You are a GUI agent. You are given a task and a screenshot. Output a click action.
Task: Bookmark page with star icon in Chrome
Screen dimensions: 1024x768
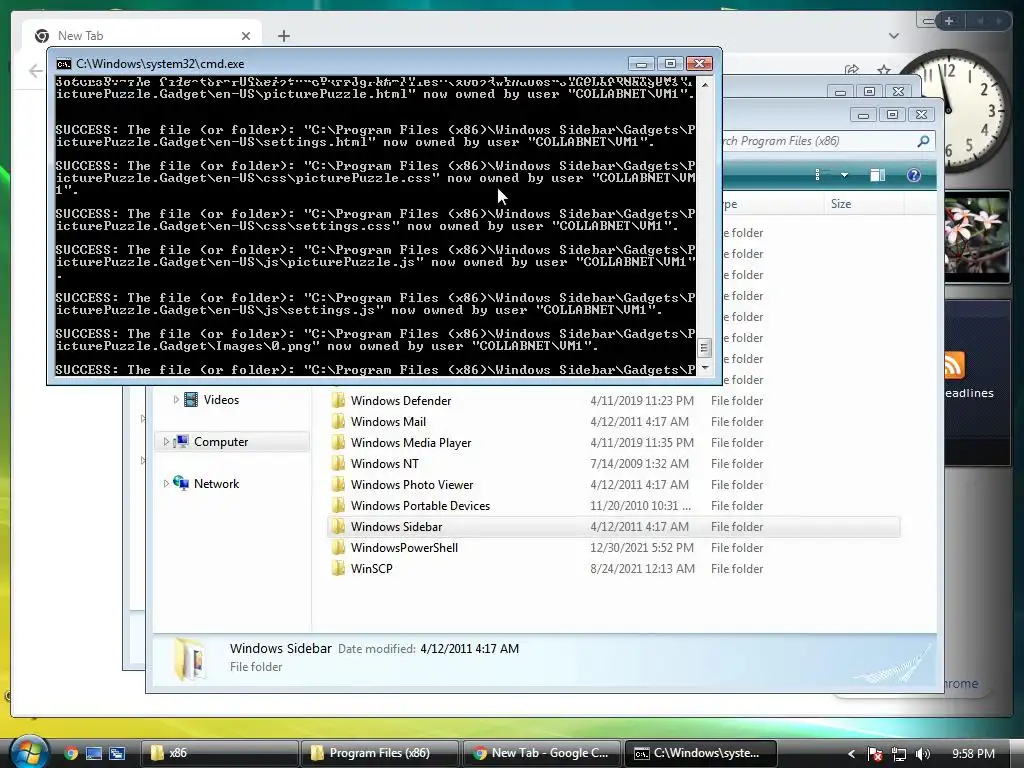[884, 70]
